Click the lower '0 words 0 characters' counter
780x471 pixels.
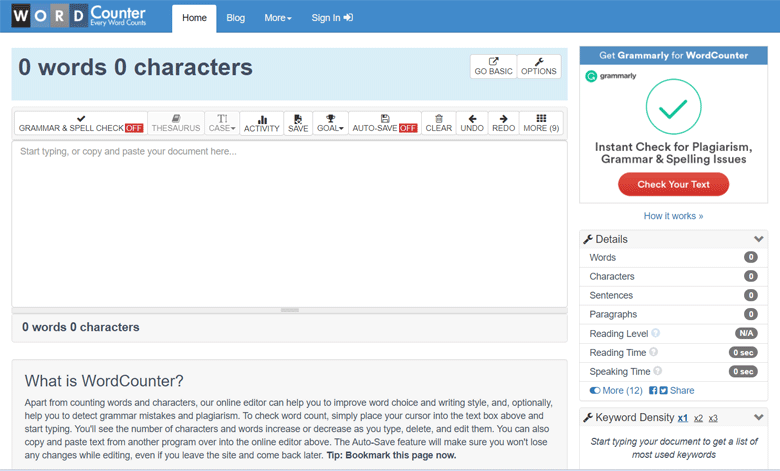tap(81, 327)
